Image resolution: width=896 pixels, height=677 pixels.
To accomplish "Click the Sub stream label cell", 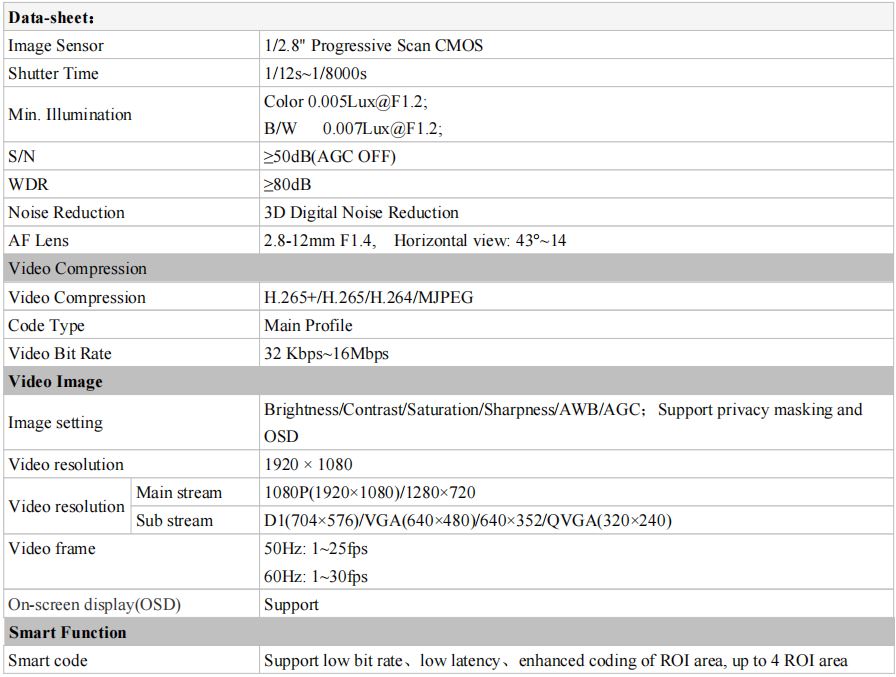I will (x=175, y=521).
